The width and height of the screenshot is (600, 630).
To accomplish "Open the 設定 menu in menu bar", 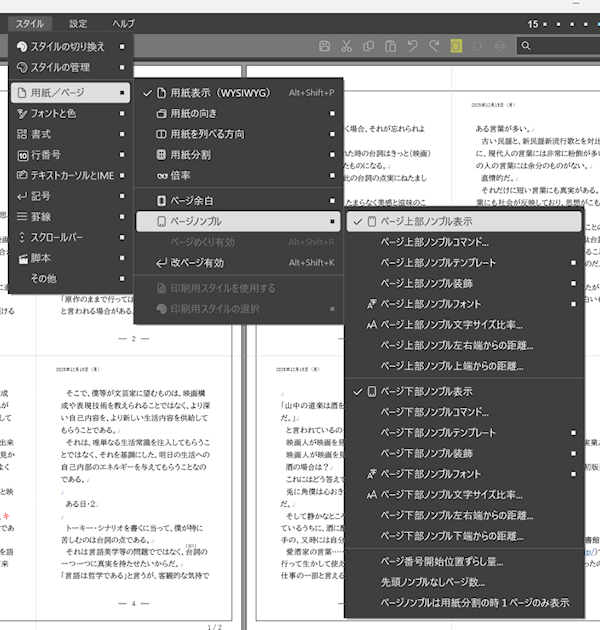I will (x=78, y=23).
